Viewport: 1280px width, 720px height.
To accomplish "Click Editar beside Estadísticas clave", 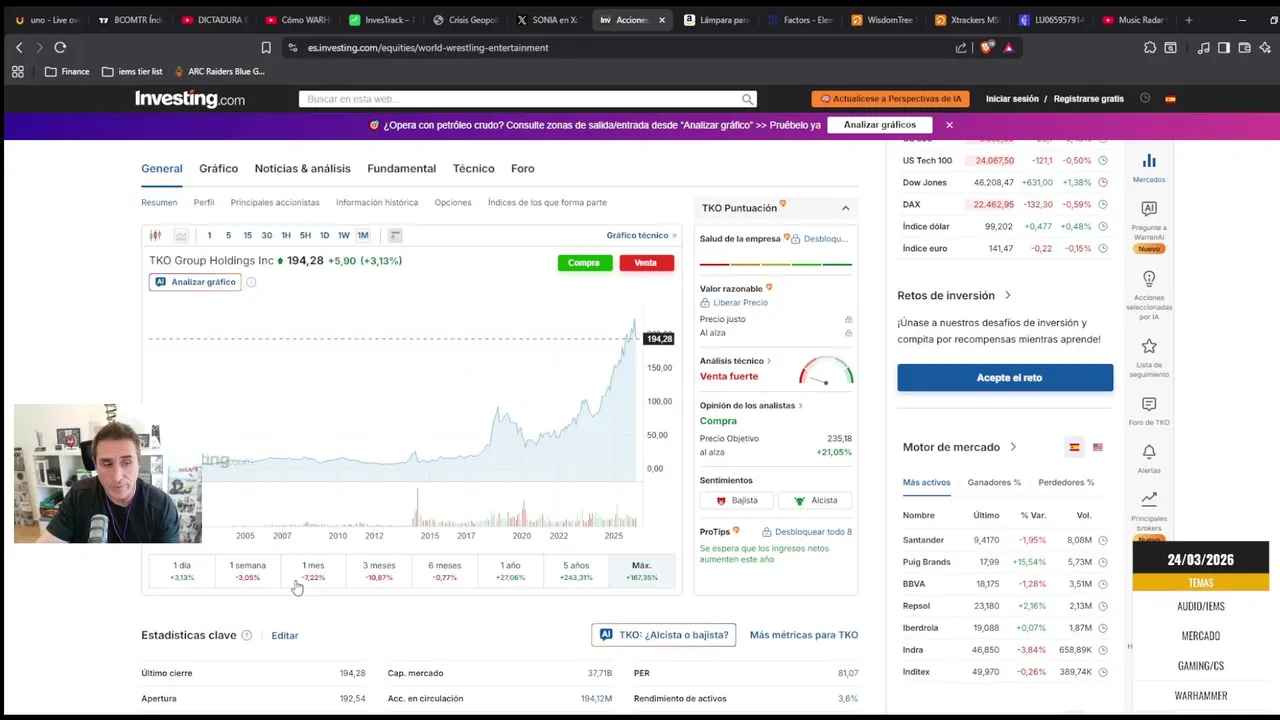I will pyautogui.click(x=285, y=635).
